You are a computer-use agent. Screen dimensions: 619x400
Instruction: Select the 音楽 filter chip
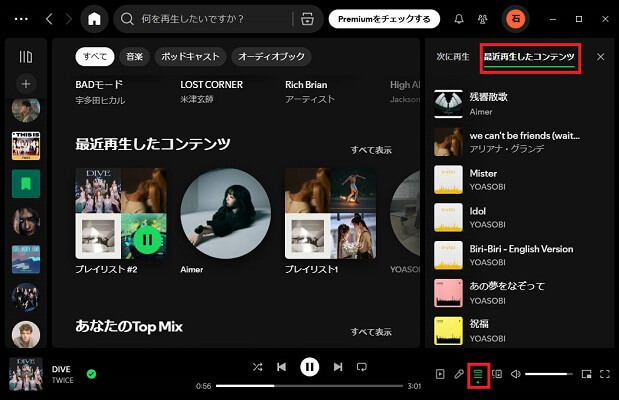(135, 56)
